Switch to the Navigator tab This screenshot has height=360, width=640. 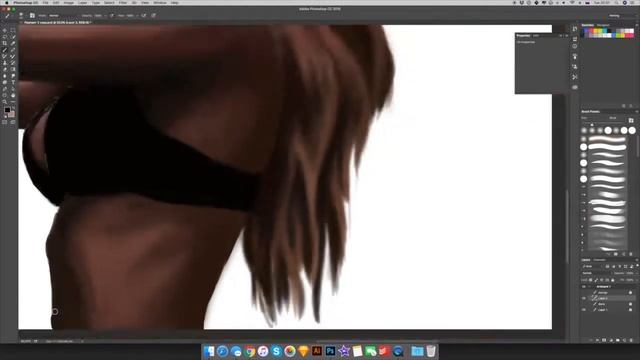[x=603, y=25]
